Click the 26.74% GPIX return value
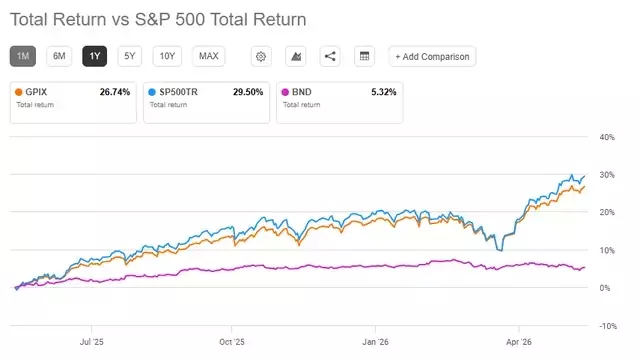Image resolution: width=640 pixels, height=362 pixels. pos(115,92)
